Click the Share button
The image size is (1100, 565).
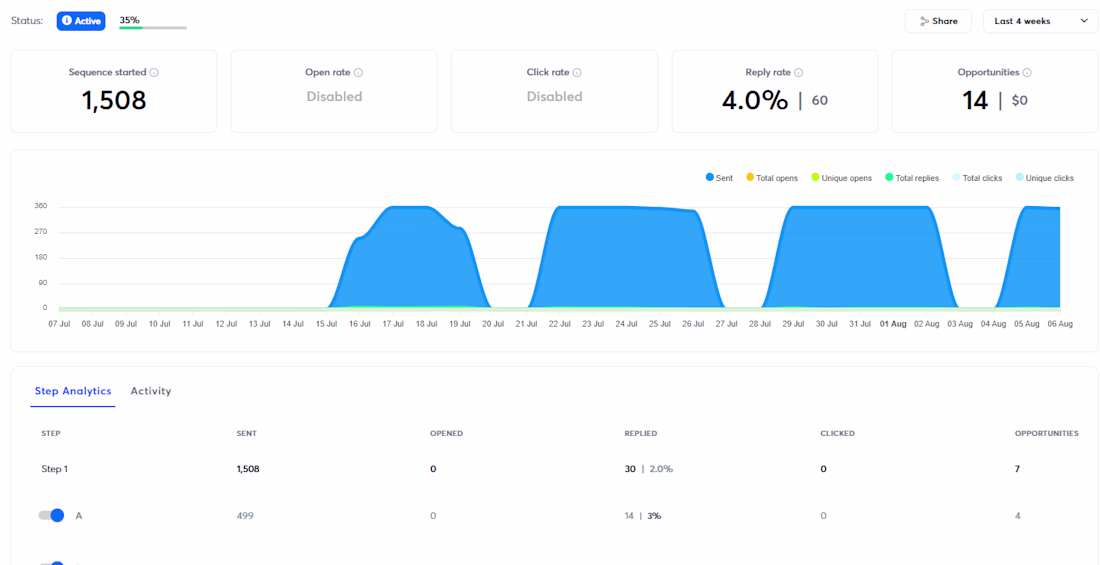tap(938, 21)
